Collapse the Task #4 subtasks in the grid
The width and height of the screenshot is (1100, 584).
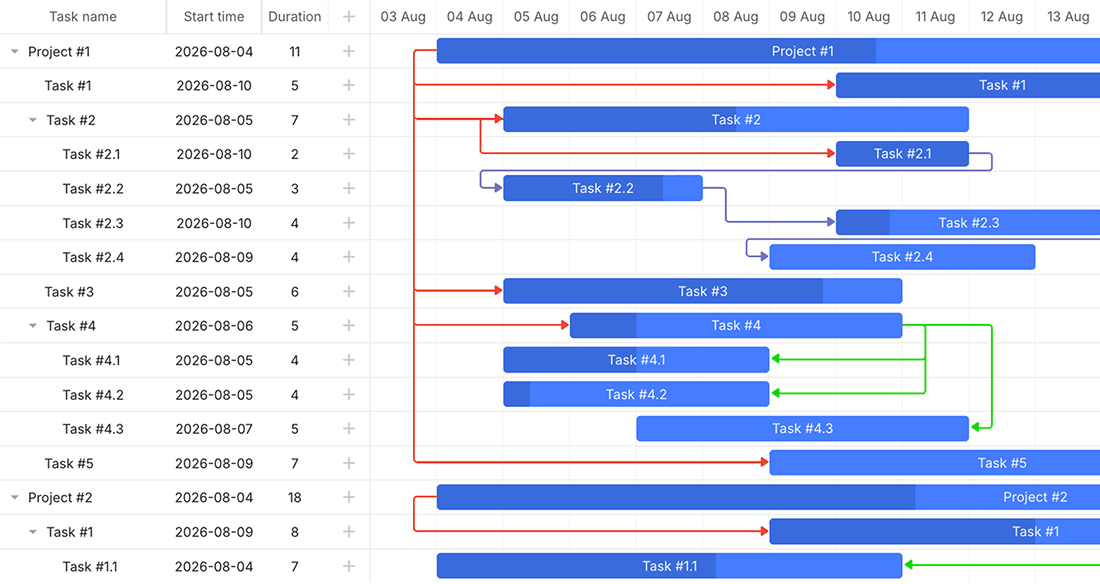(x=32, y=326)
